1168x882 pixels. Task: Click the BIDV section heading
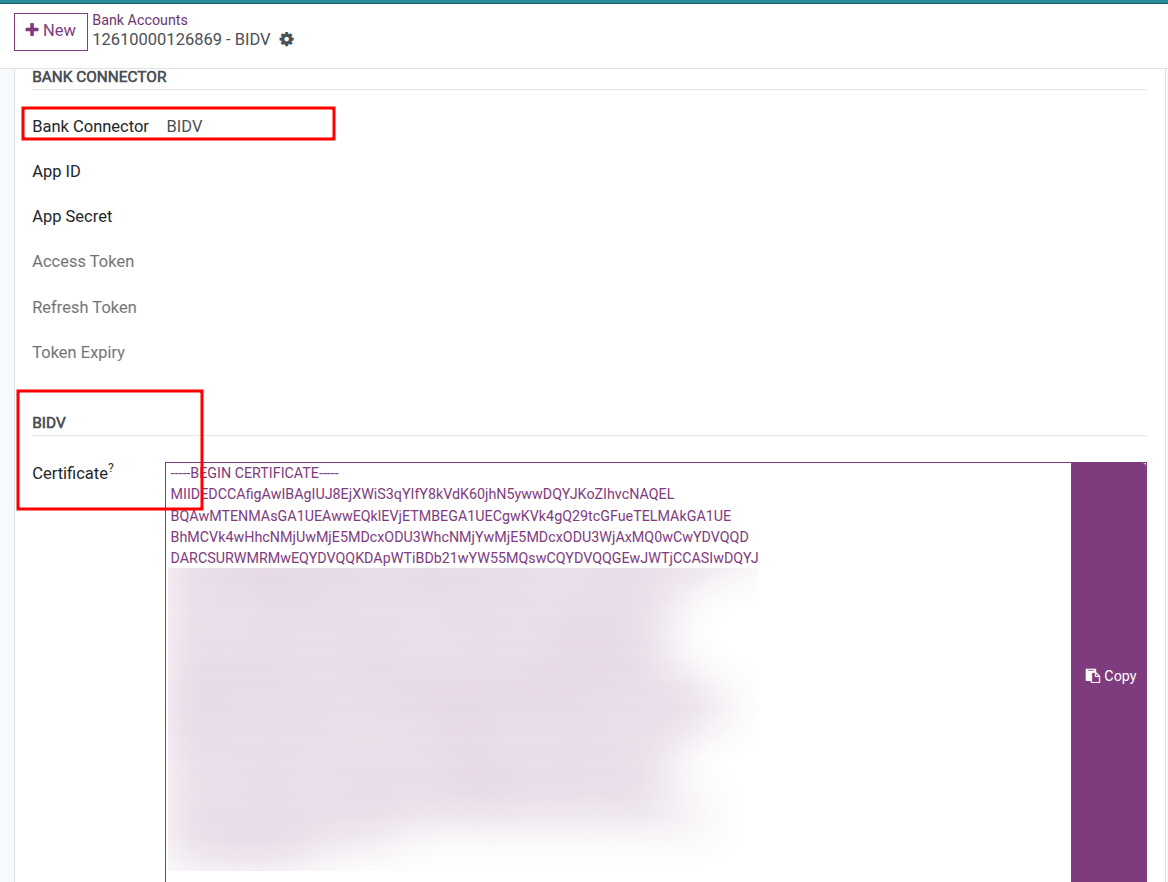tap(49, 423)
